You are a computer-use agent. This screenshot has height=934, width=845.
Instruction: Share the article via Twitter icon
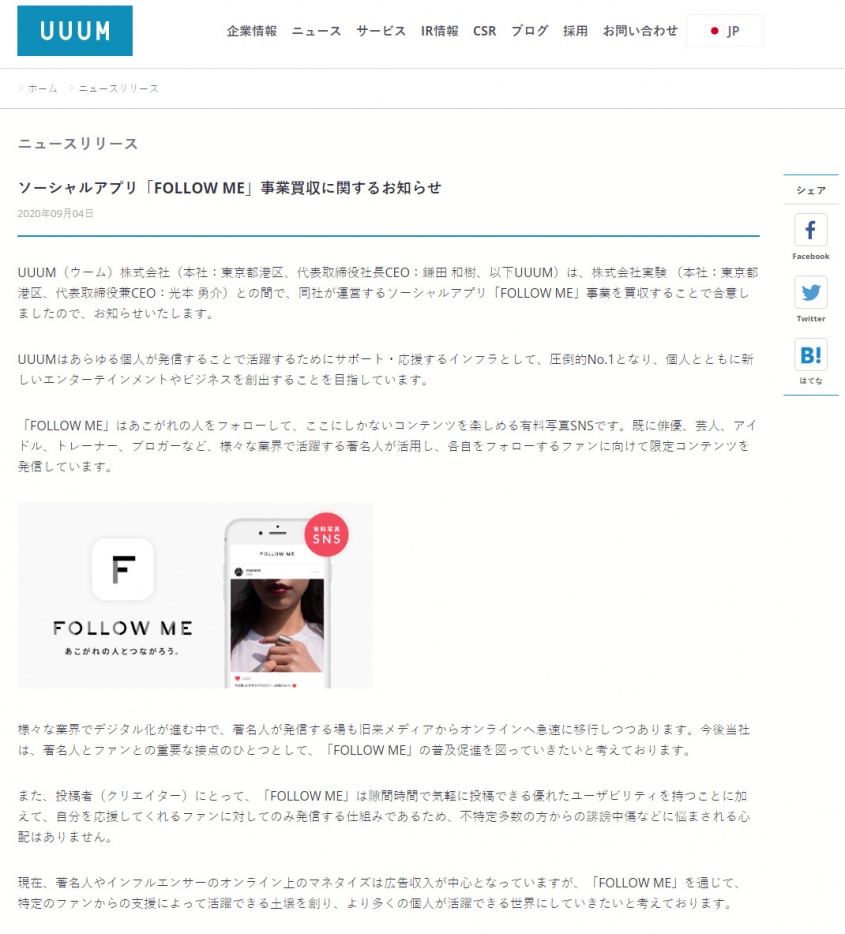(x=810, y=292)
